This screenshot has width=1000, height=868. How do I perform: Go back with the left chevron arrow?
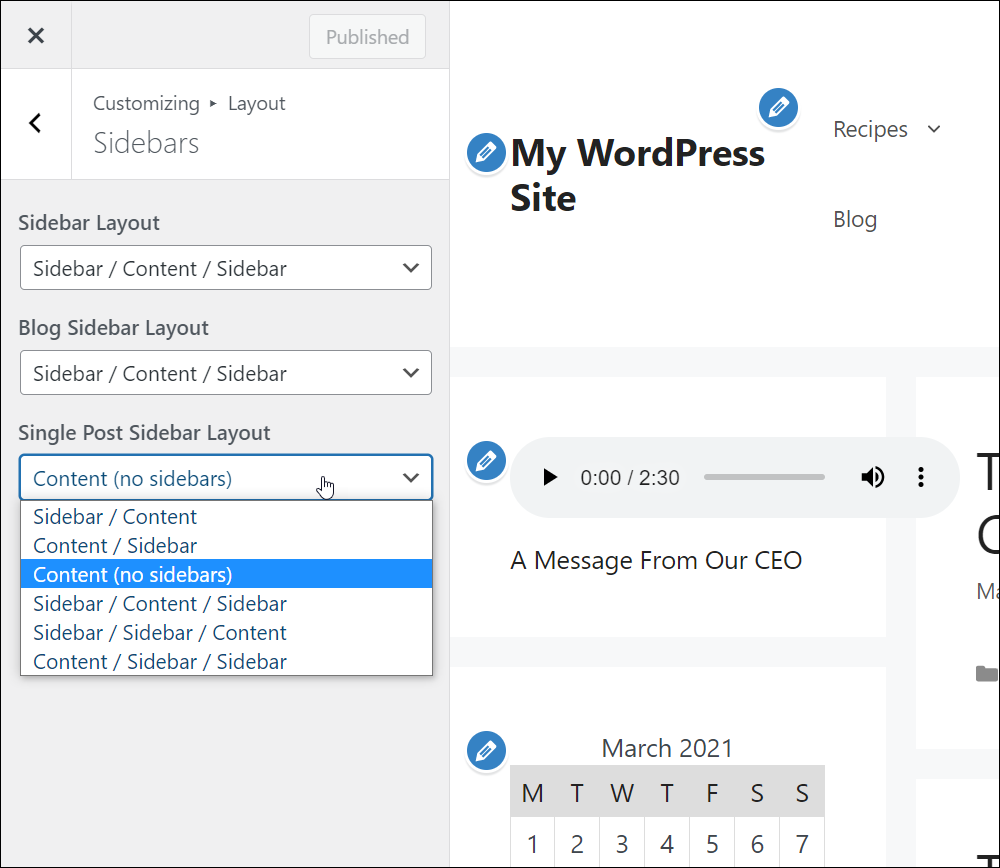(36, 123)
